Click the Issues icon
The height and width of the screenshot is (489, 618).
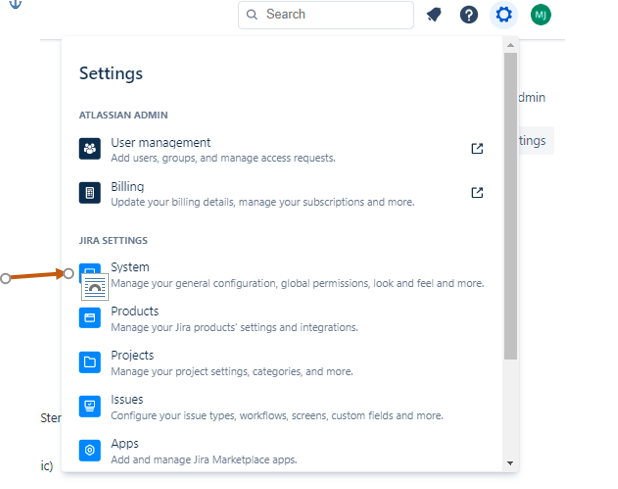89,406
